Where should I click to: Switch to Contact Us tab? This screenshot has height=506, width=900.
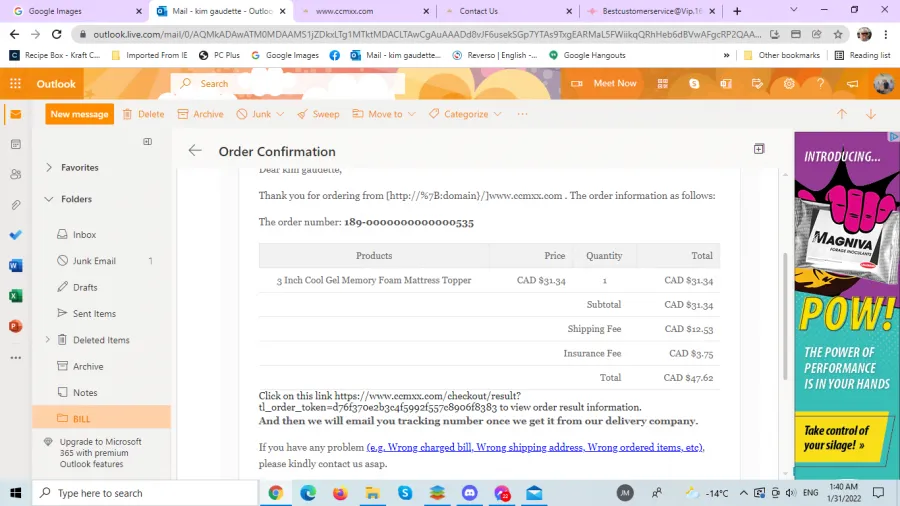tap(507, 11)
